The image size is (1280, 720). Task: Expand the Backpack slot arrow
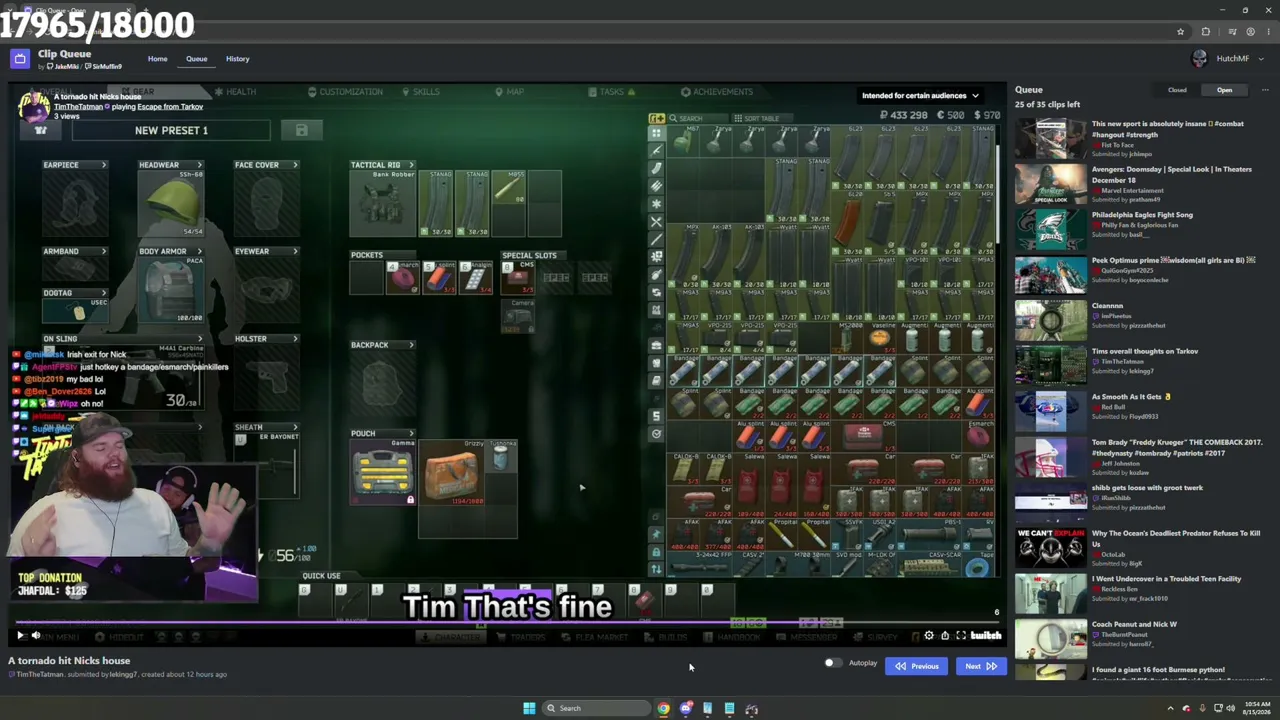(410, 345)
